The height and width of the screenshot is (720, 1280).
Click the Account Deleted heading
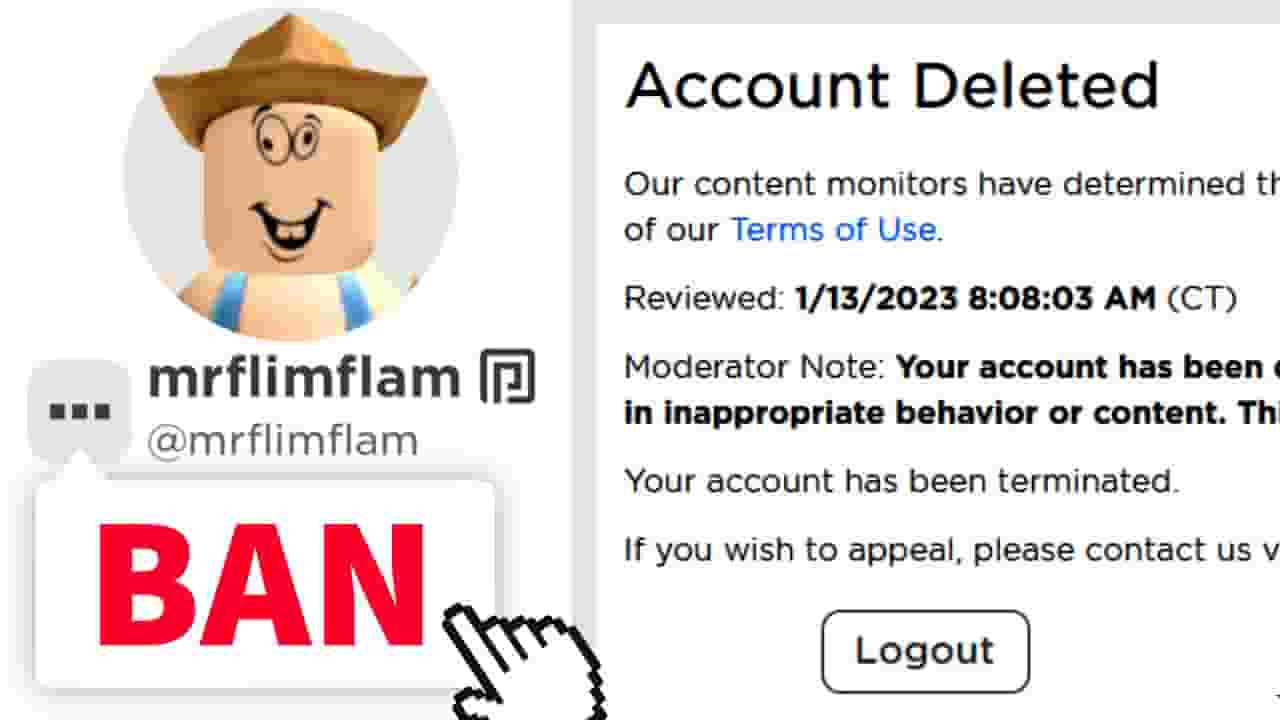[x=891, y=87]
